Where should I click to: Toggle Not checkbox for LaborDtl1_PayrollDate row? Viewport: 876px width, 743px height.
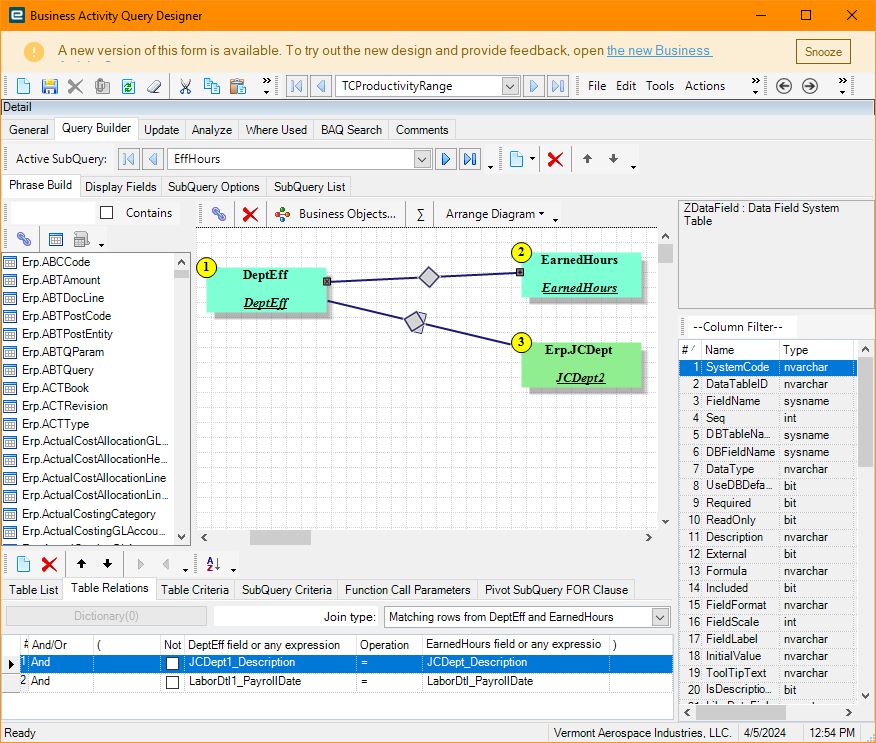tap(173, 682)
